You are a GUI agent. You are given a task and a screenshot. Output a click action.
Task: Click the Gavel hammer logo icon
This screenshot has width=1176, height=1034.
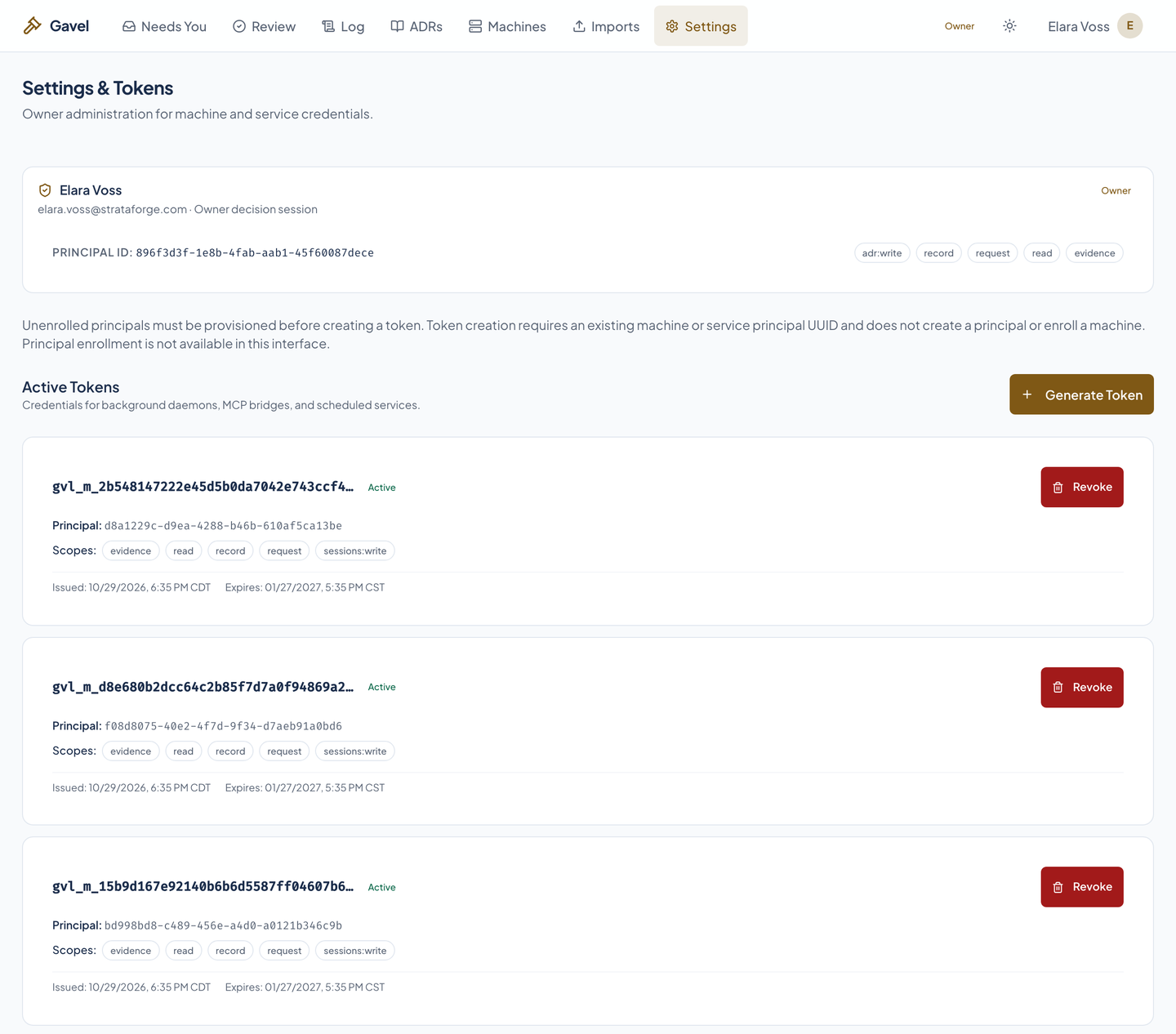coord(33,26)
